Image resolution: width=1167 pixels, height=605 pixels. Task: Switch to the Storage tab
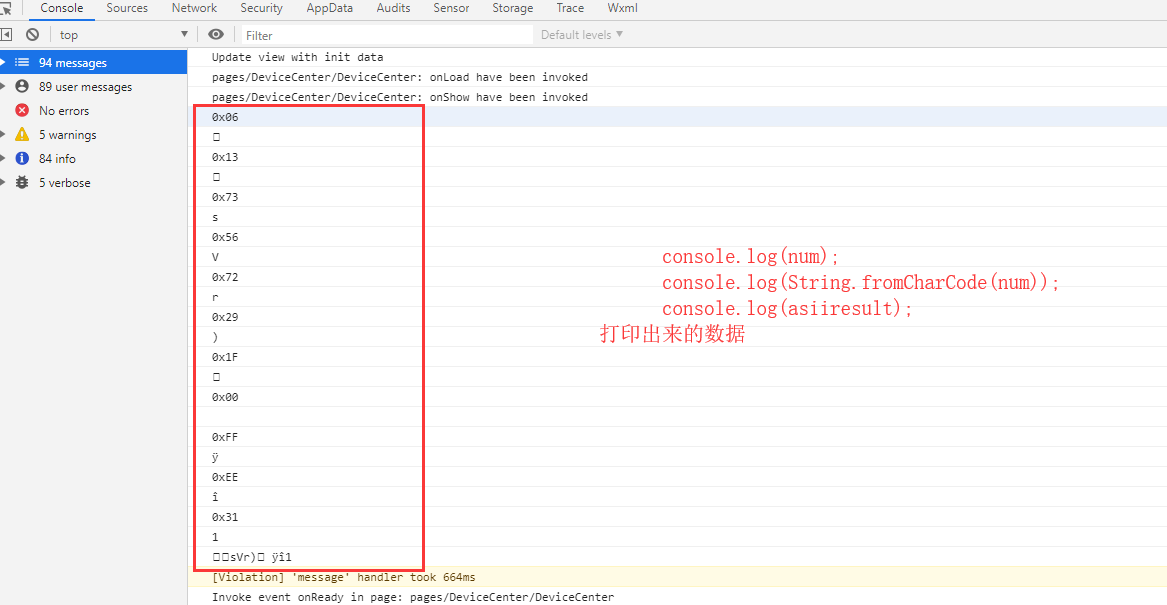click(513, 8)
